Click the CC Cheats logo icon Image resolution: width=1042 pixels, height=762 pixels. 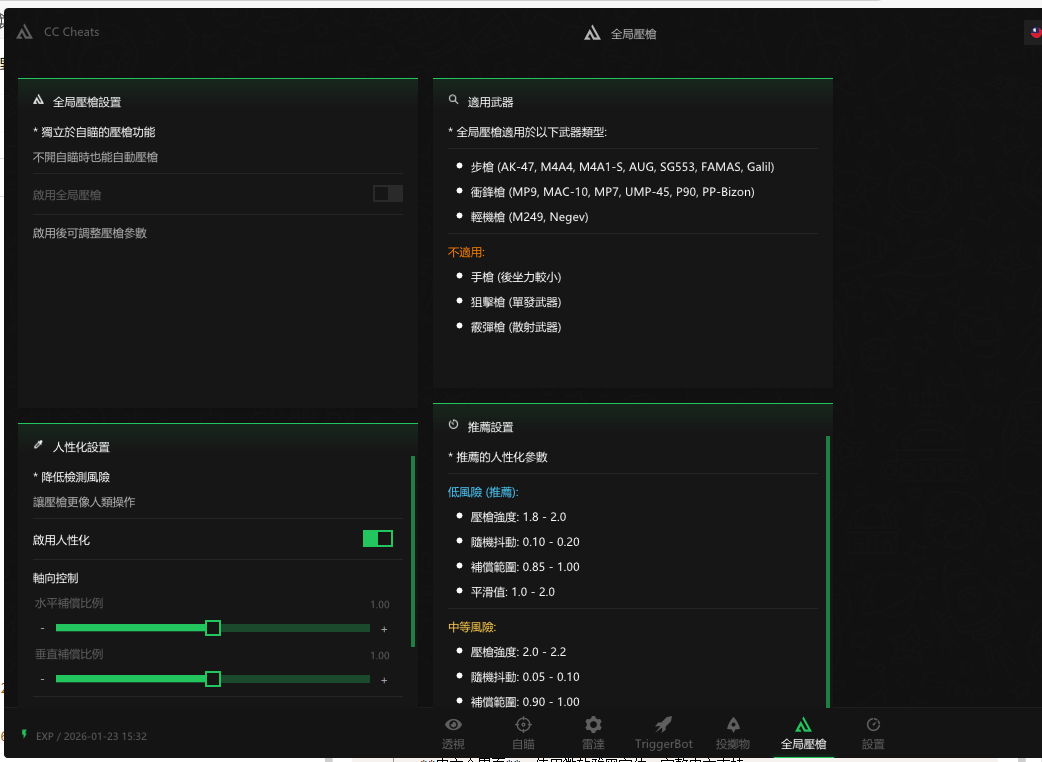point(25,32)
